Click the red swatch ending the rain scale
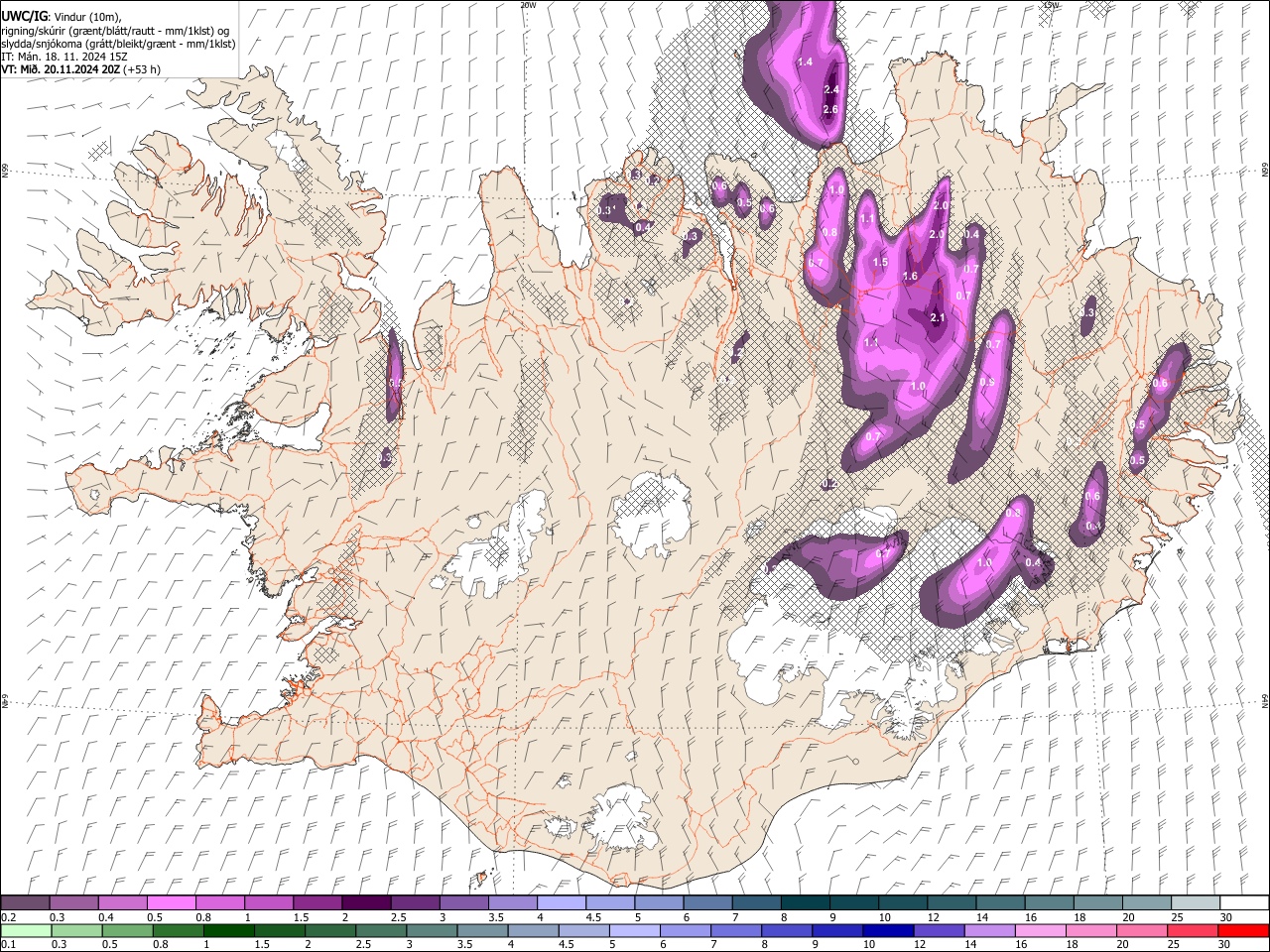 click(1243, 930)
